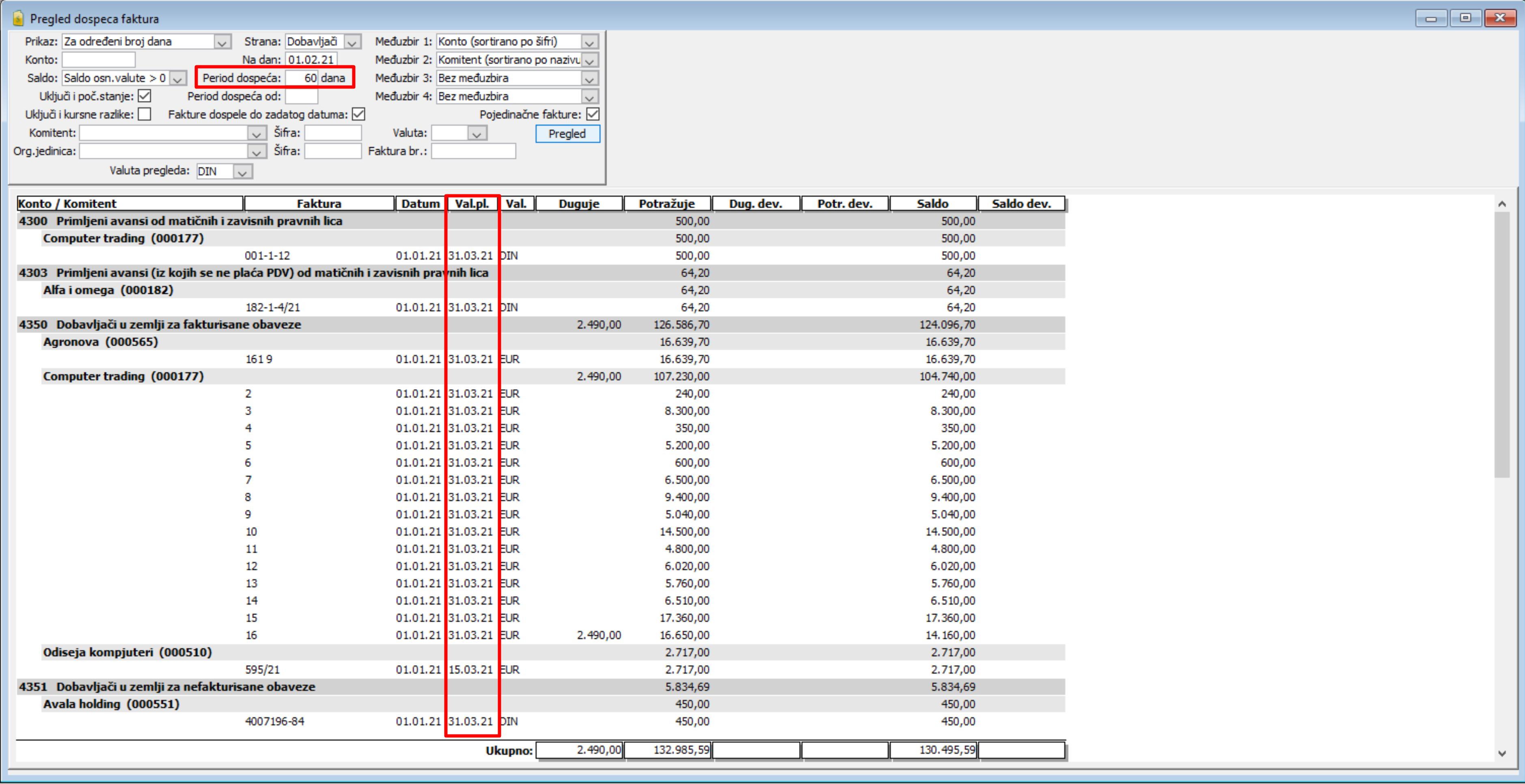Expand the Strana Dobavljači dropdown

point(352,42)
